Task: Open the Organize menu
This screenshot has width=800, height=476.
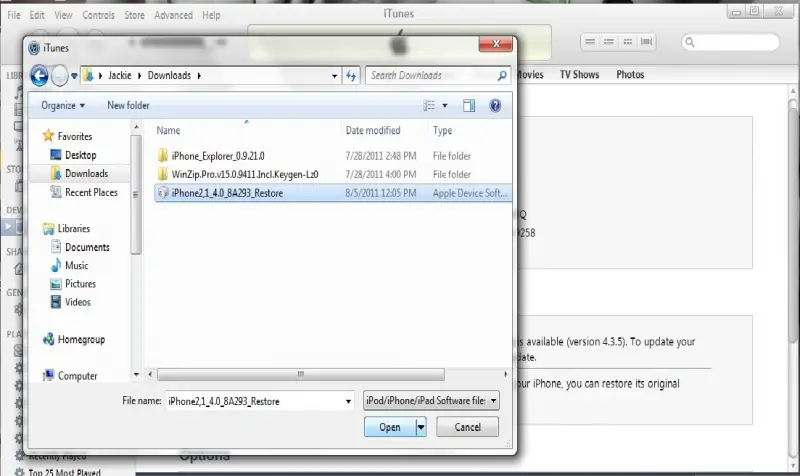Action: tap(63, 106)
